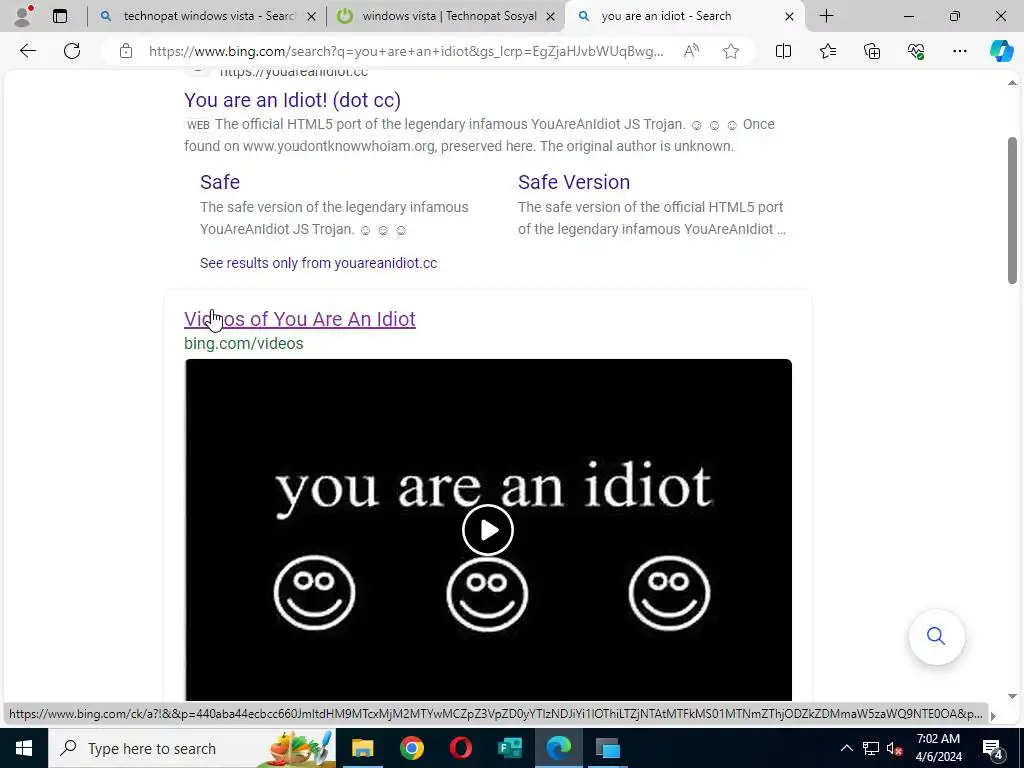View site information lock icon

click(126, 51)
